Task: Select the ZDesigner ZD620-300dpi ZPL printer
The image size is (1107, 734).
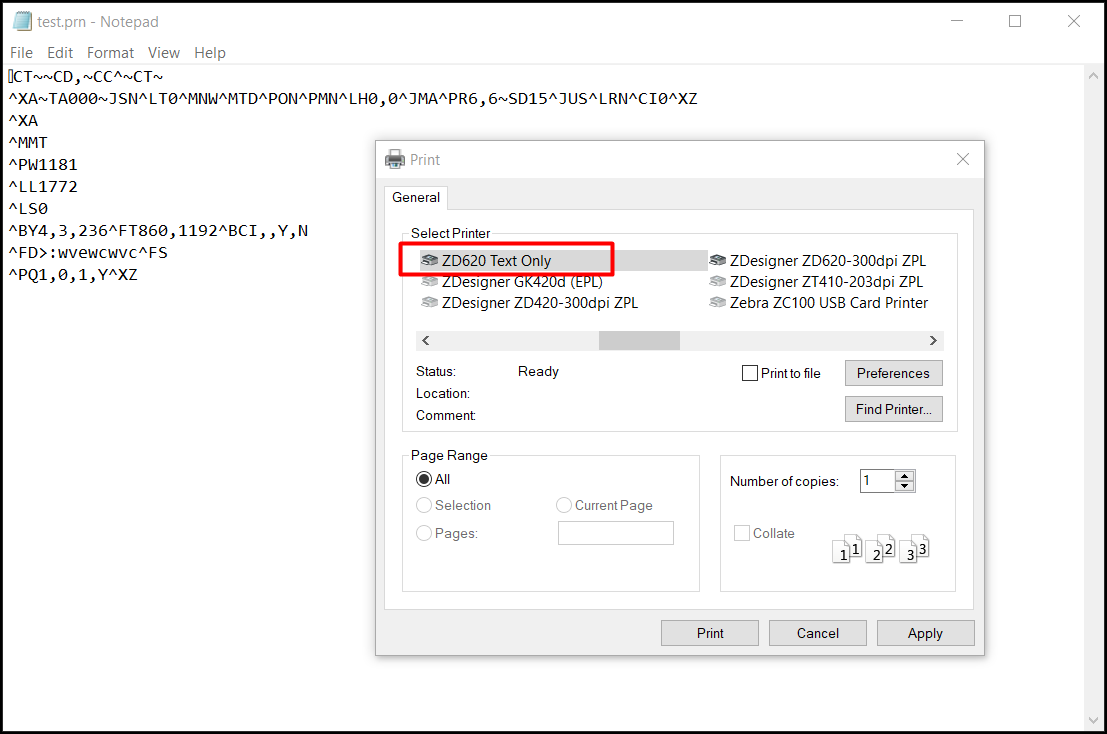Action: point(821,259)
